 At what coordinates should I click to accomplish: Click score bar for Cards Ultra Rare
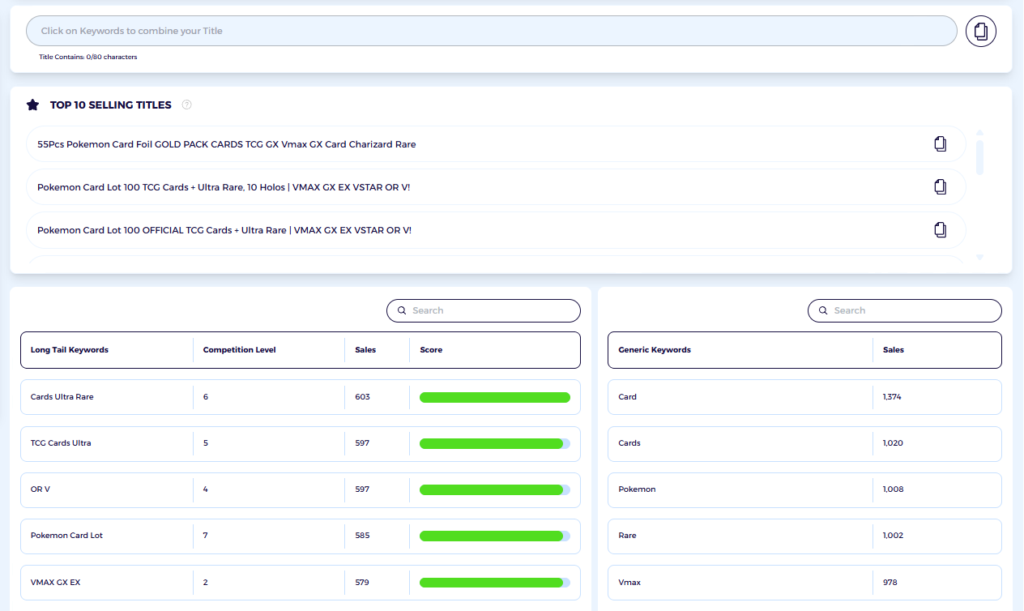click(x=494, y=398)
